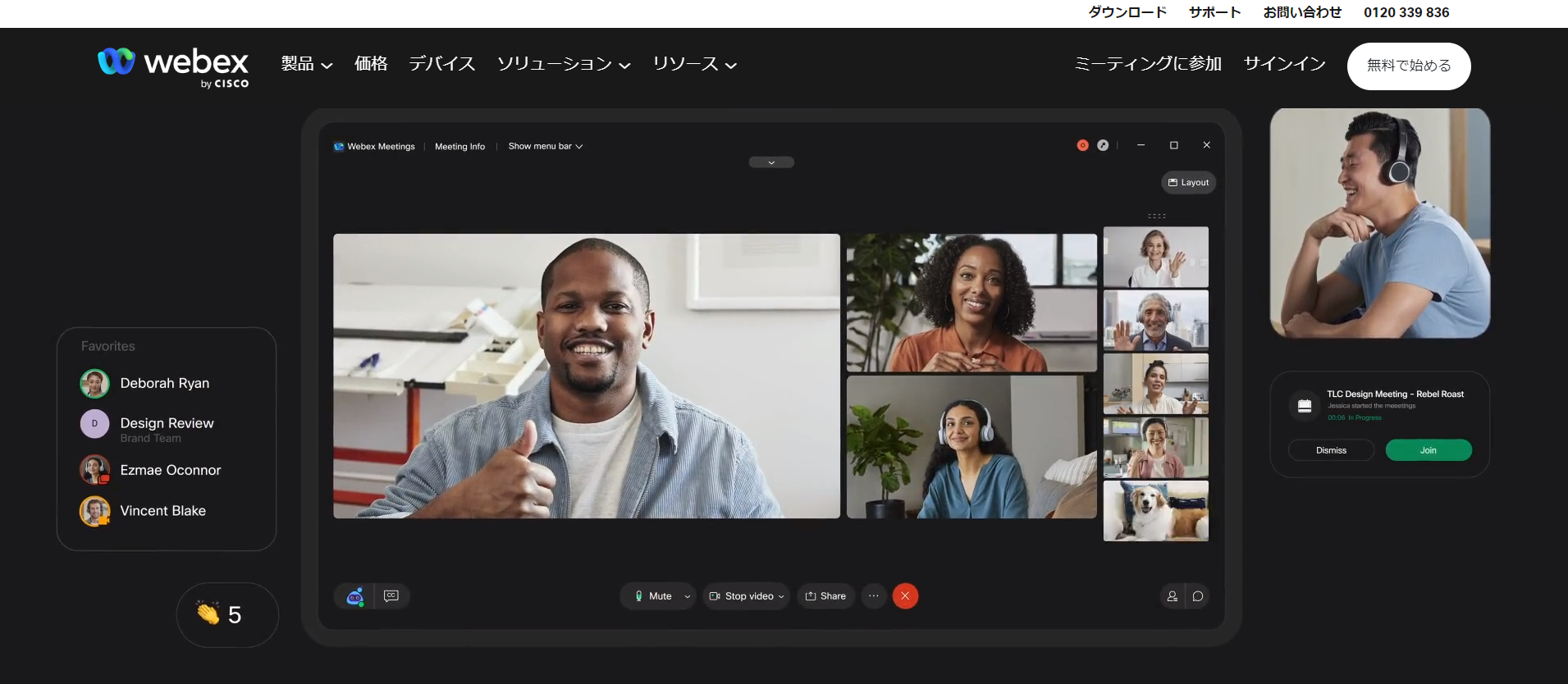Open the chat panel icon

(x=1198, y=596)
